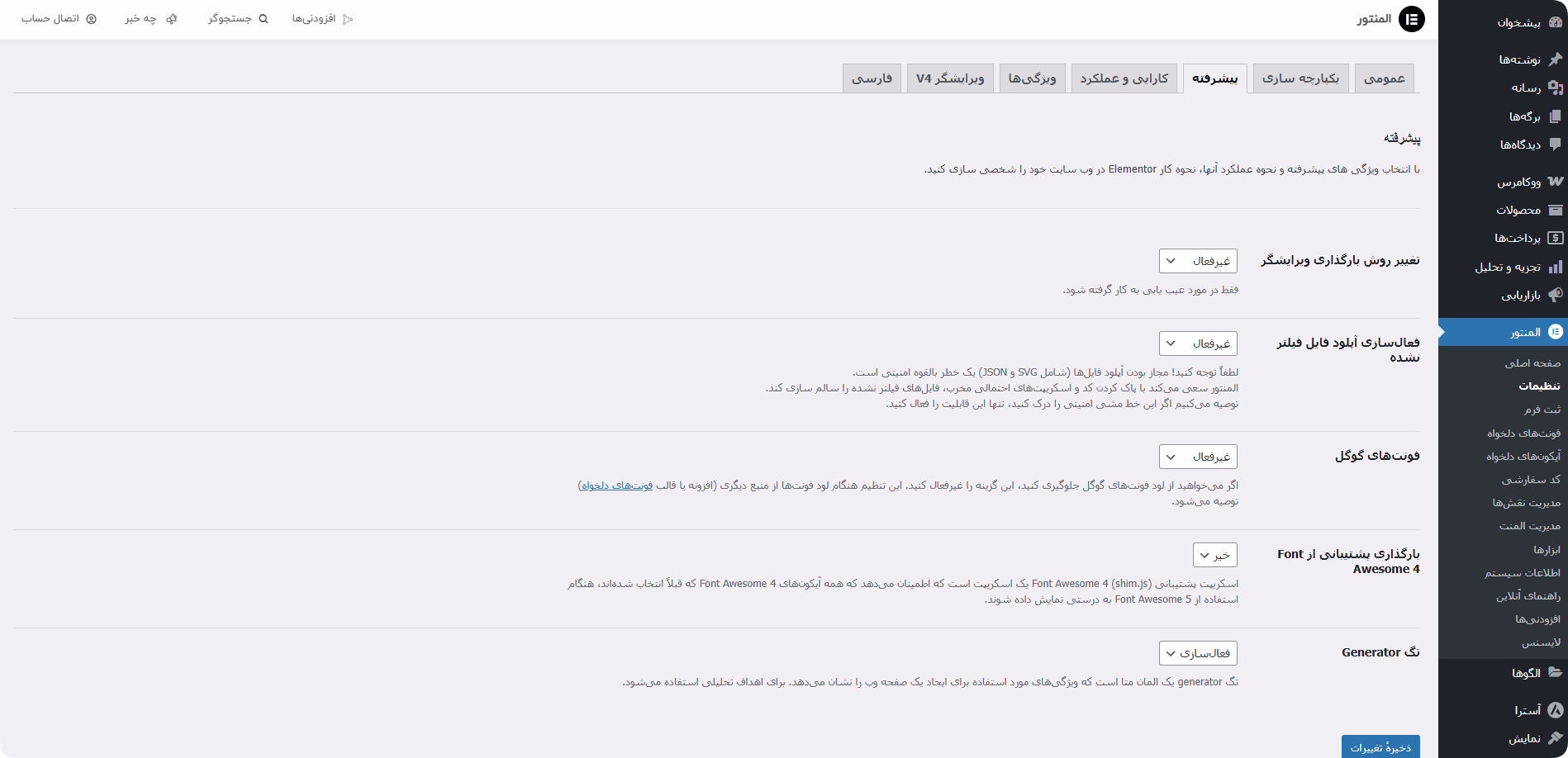This screenshot has height=758, width=1568.
Task: Click the add-ons (افزودنی‌ها) icon in top bar
Action: (348, 19)
